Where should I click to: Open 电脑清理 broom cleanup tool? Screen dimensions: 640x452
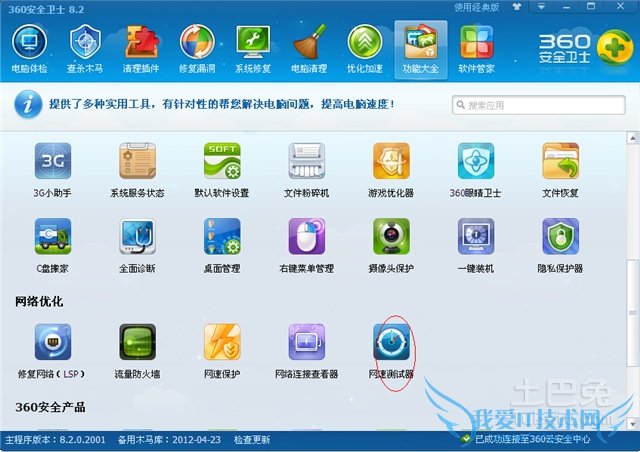309,49
